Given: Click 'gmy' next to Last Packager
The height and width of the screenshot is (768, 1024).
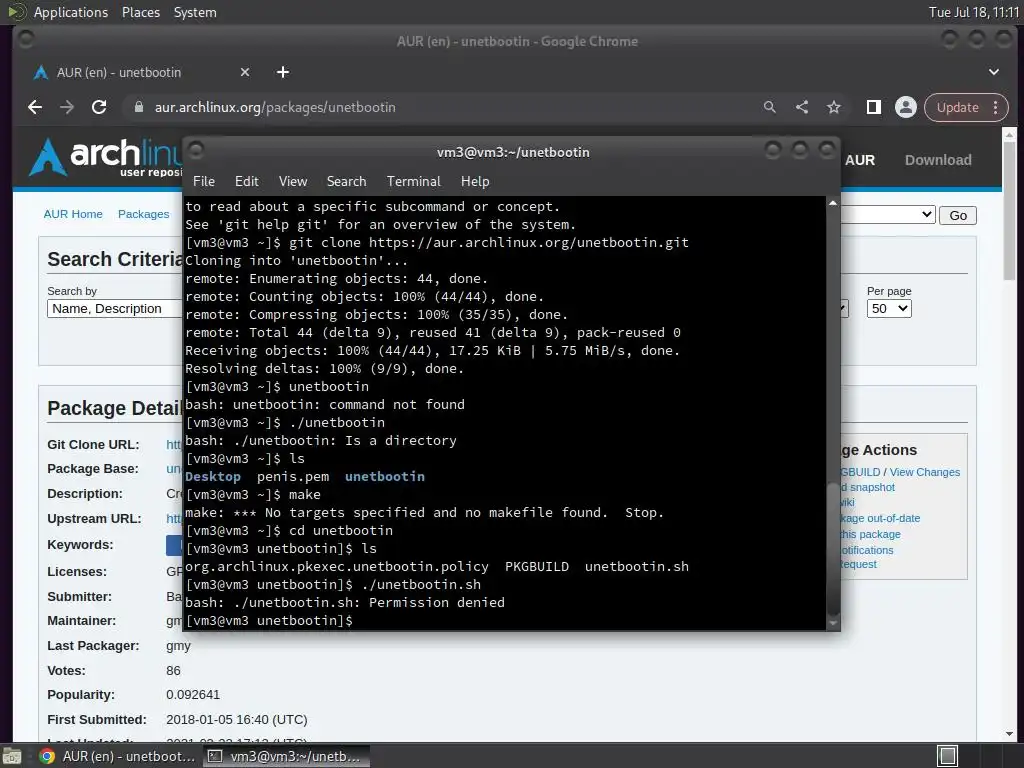Looking at the screenshot, I should pos(178,646).
